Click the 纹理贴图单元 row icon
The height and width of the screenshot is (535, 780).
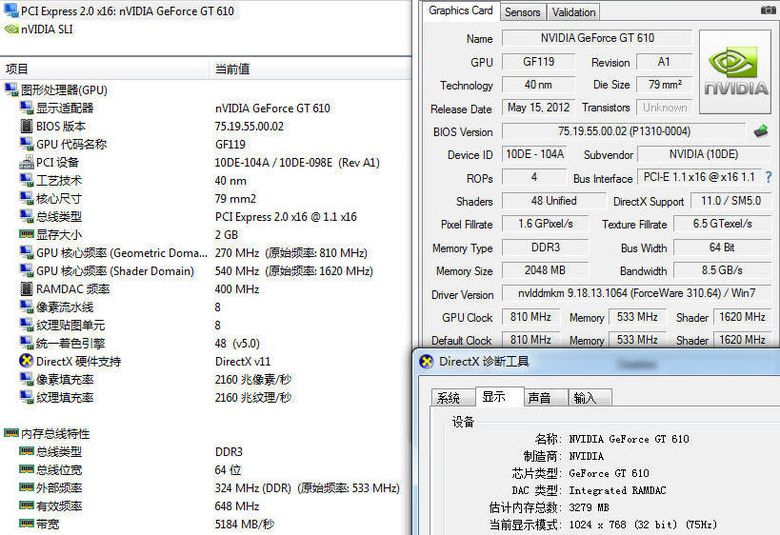click(26, 325)
